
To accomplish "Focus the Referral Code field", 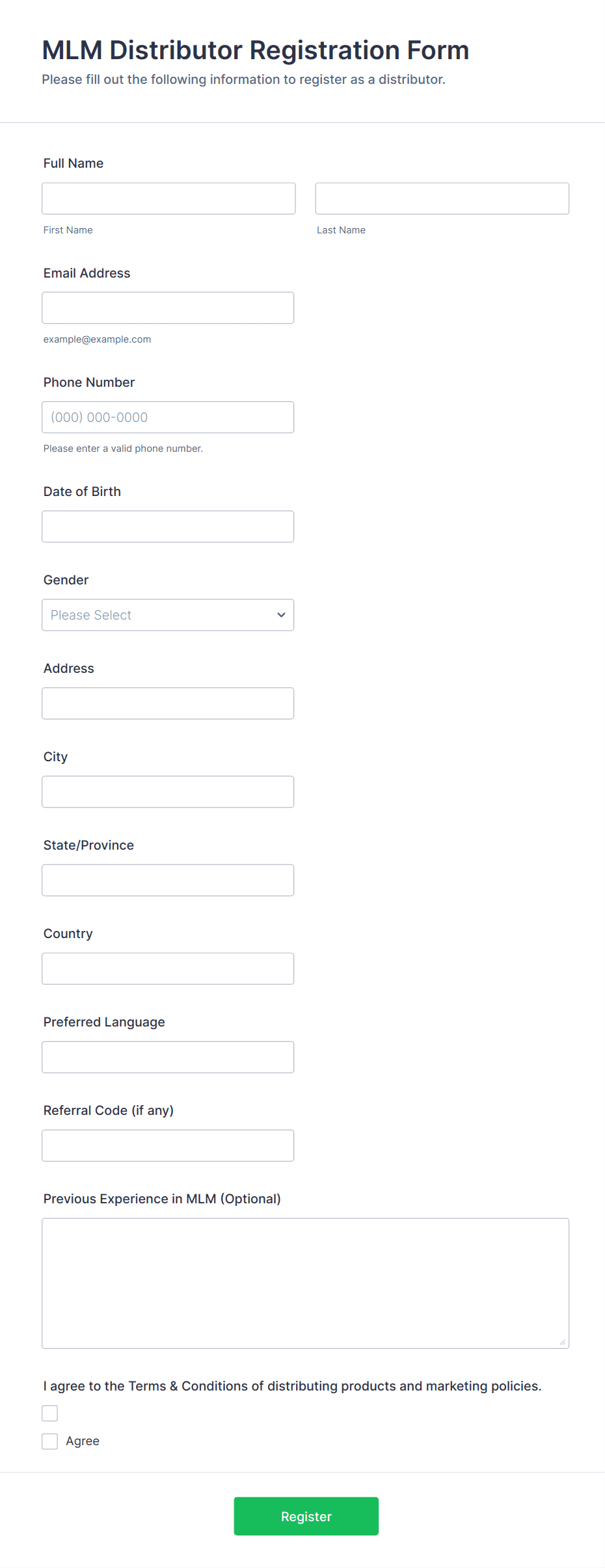I will [168, 1145].
